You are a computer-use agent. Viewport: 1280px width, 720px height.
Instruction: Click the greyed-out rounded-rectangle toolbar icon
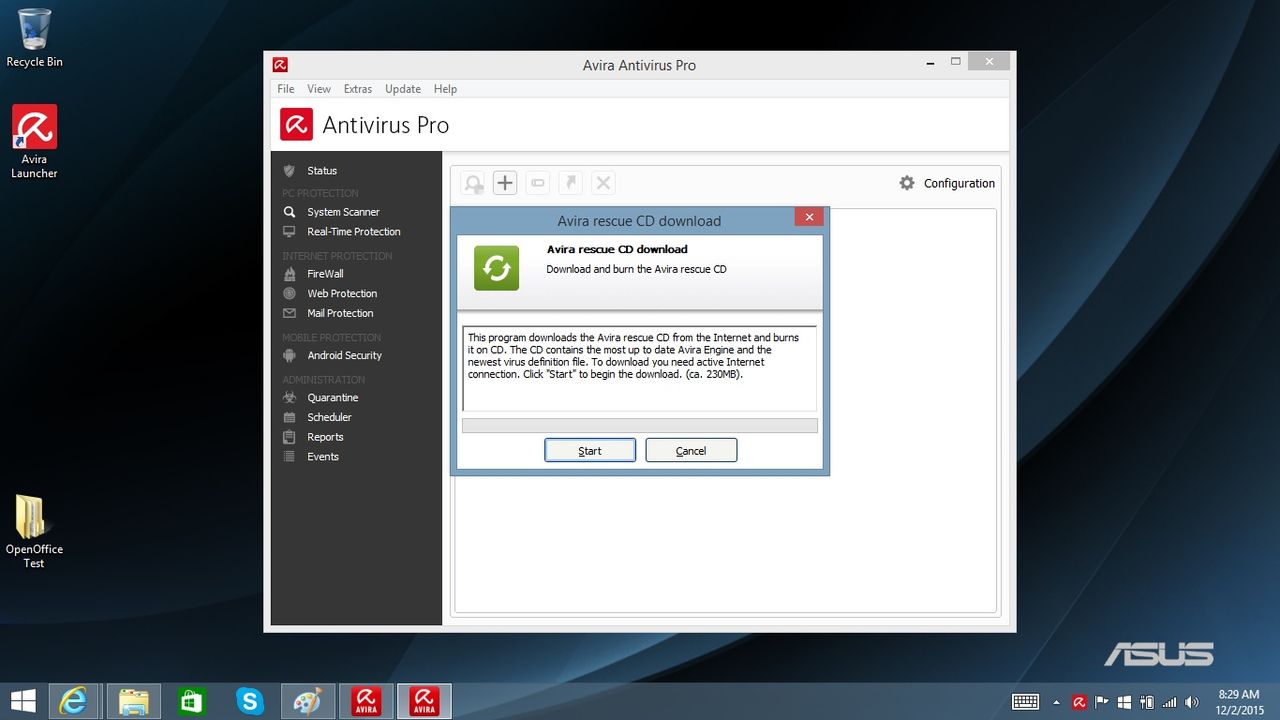[538, 183]
